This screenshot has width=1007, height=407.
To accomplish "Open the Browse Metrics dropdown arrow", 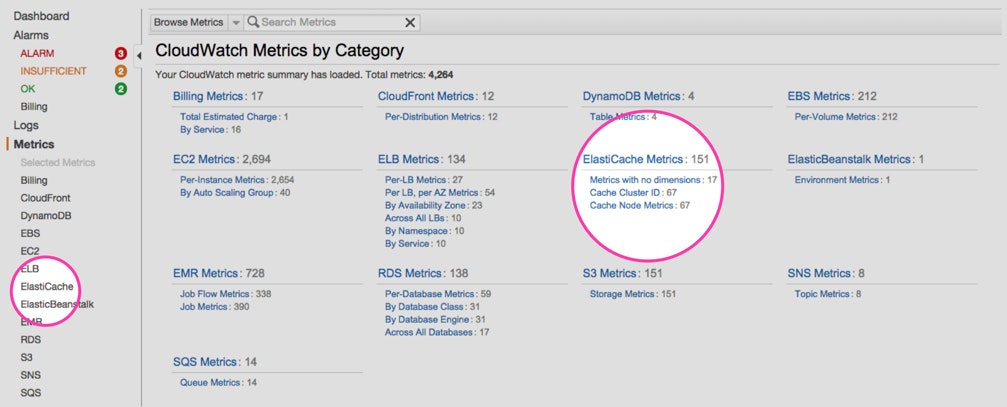I will pos(235,22).
